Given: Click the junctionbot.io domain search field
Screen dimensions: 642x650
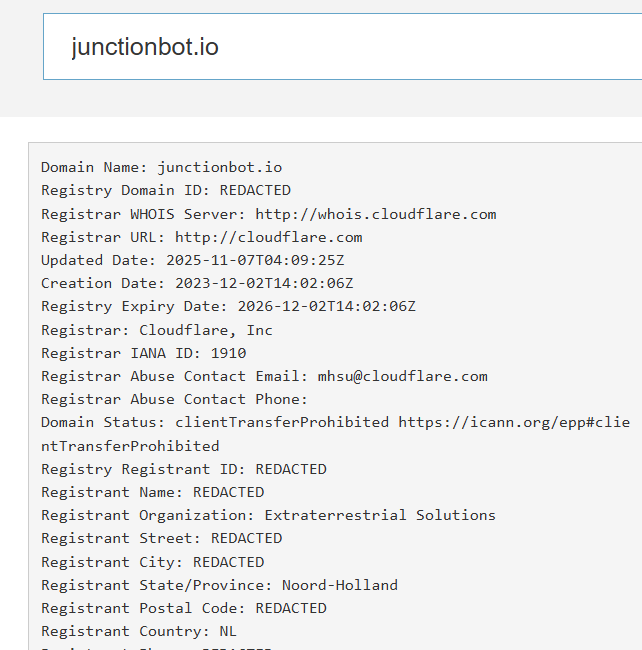Looking at the screenshot, I should coord(340,47).
